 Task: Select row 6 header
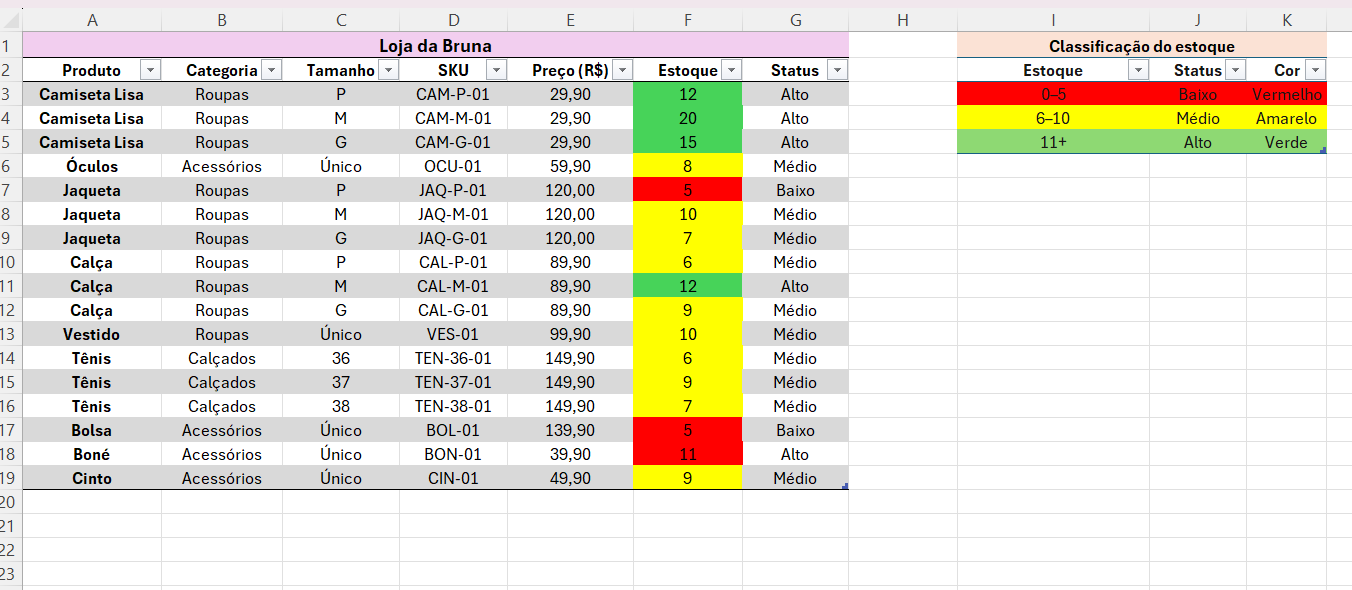pos(10,166)
